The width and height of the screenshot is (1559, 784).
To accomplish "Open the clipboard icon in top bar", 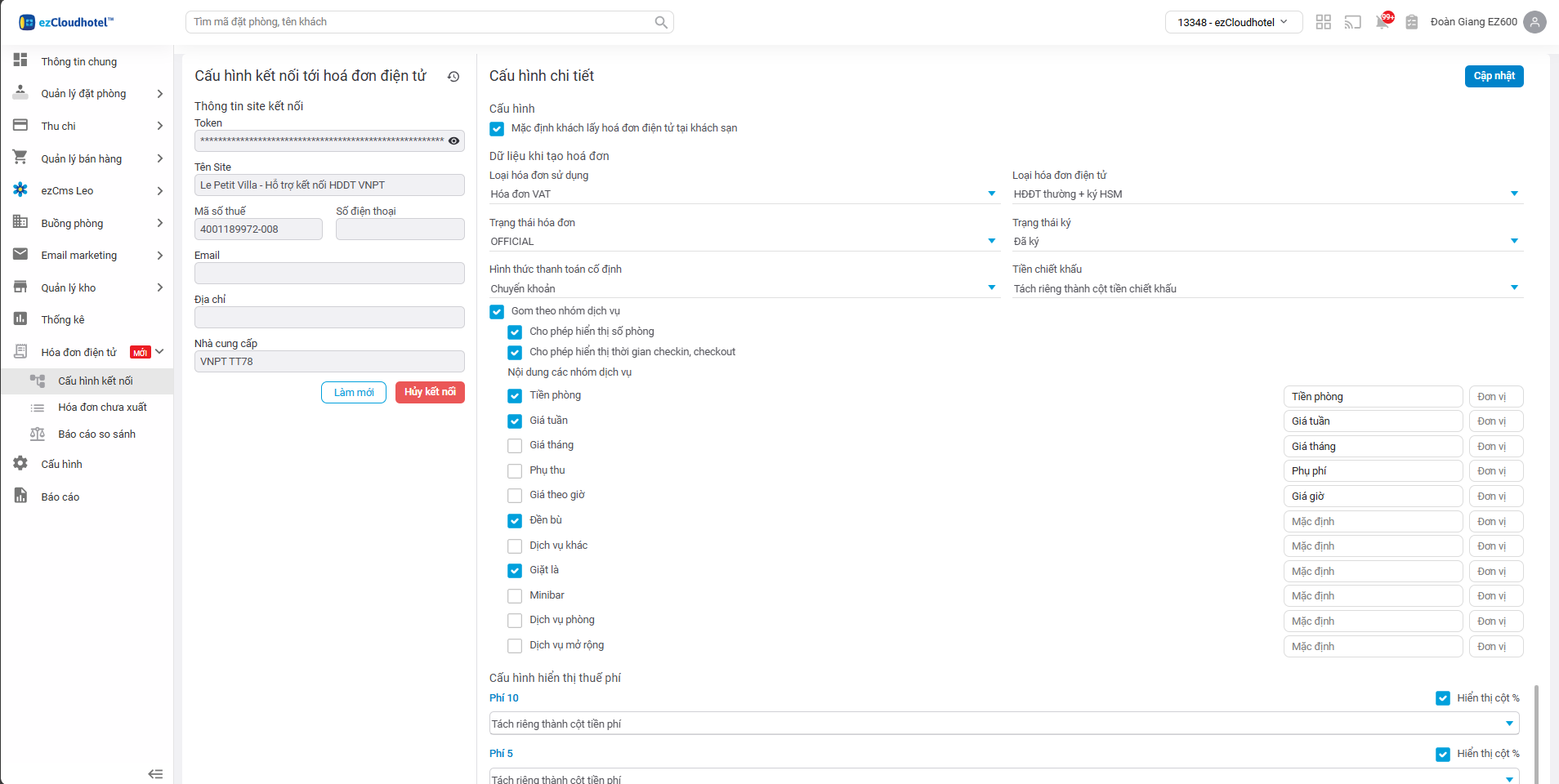I will [x=1411, y=22].
